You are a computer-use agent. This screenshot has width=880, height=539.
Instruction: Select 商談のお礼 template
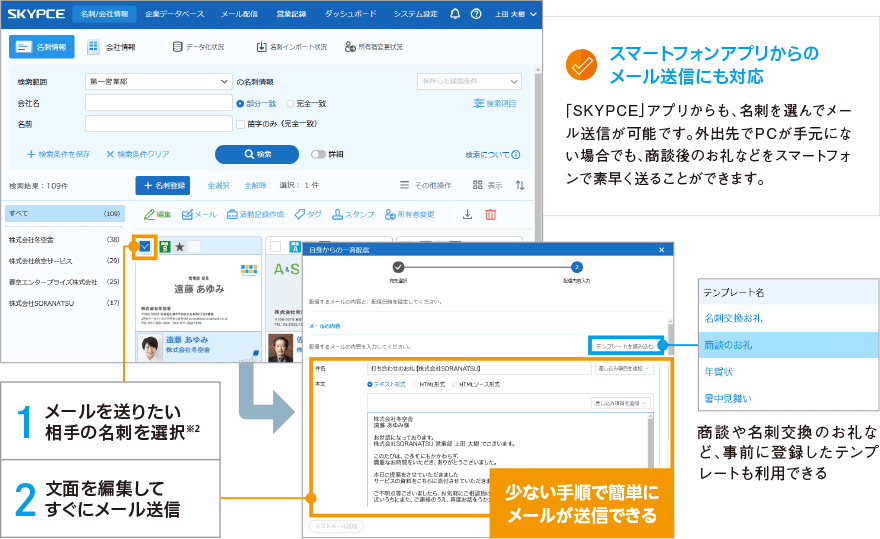[789, 345]
